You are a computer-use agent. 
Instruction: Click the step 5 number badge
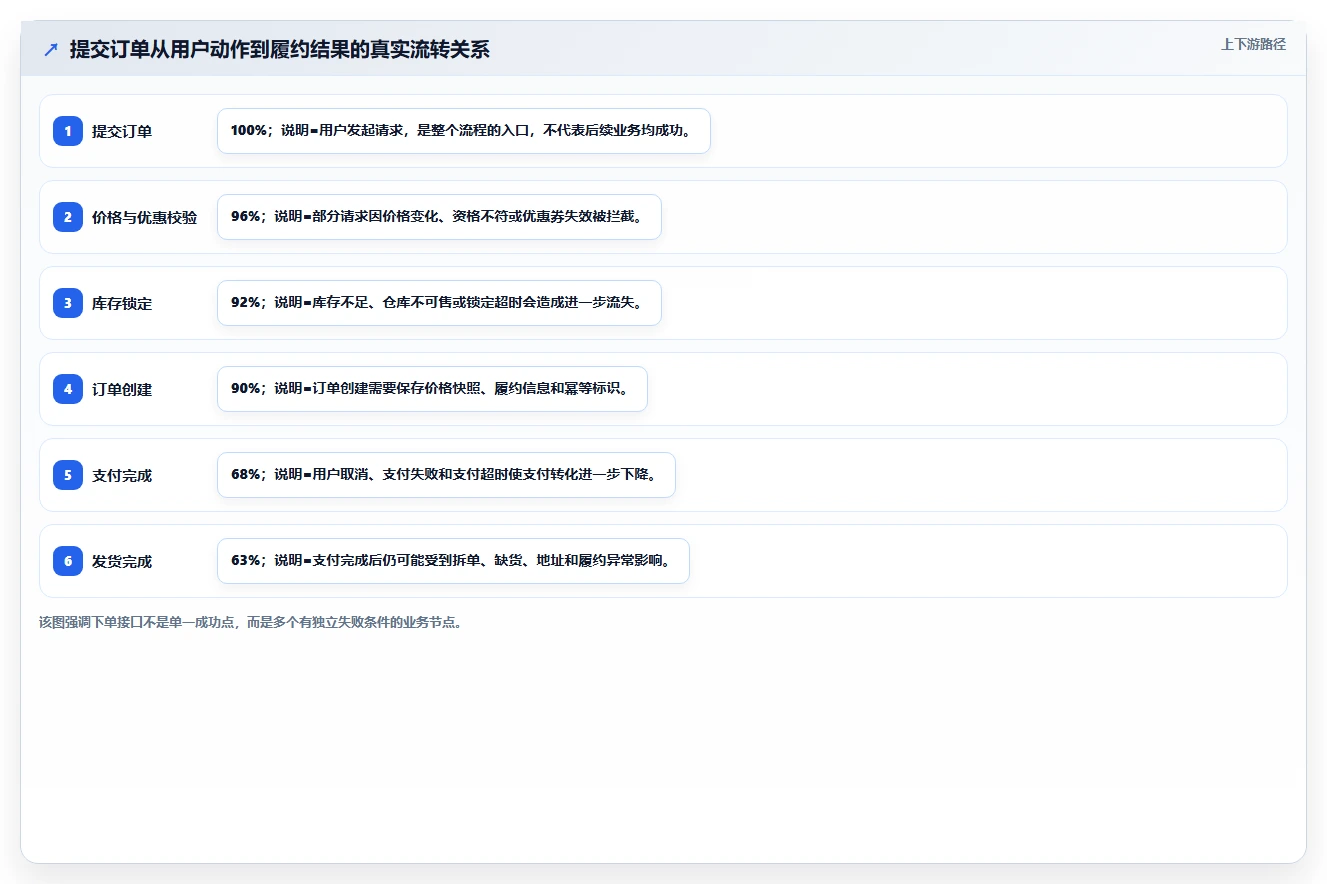(x=68, y=475)
